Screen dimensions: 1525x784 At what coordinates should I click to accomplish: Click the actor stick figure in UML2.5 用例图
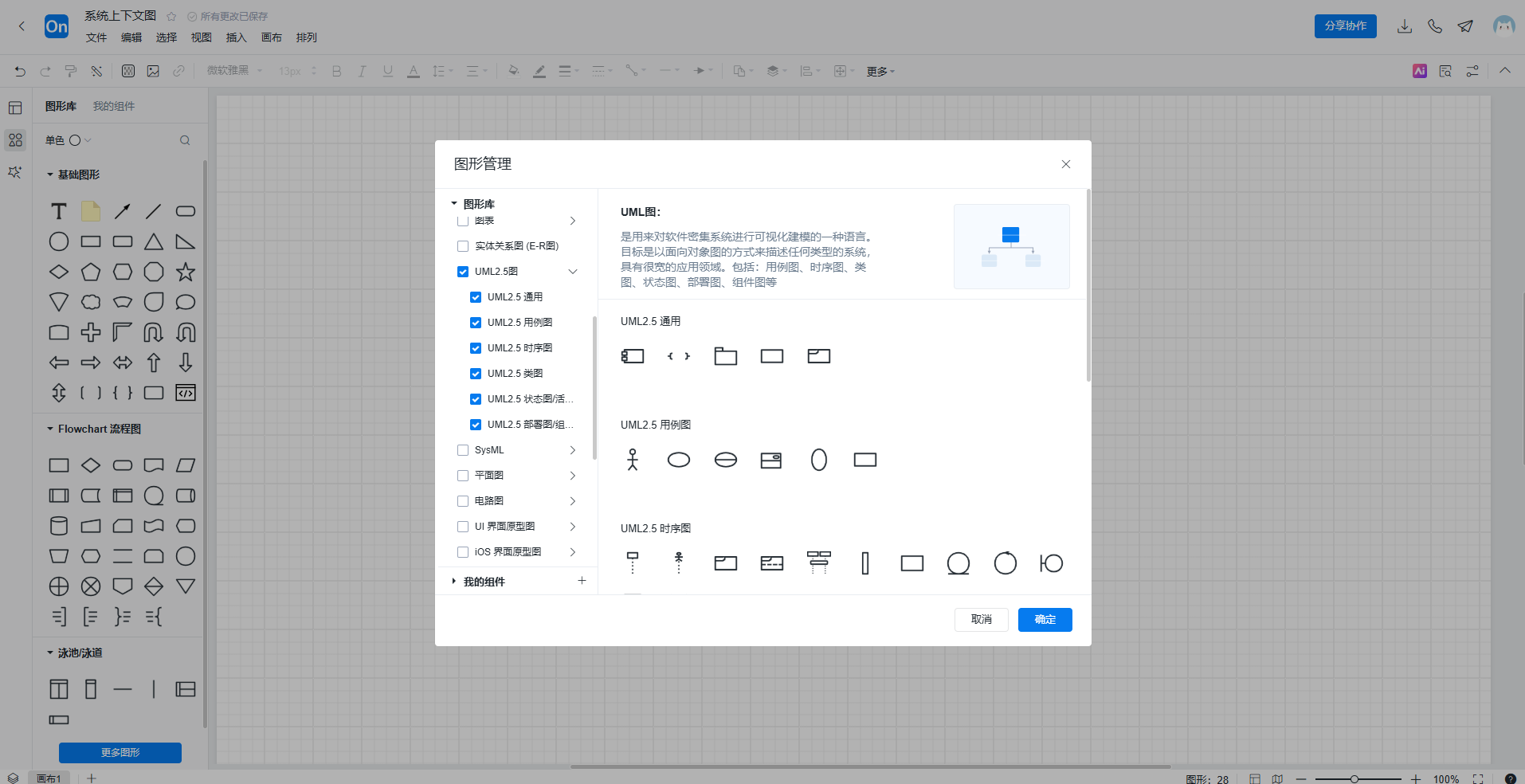coord(633,460)
